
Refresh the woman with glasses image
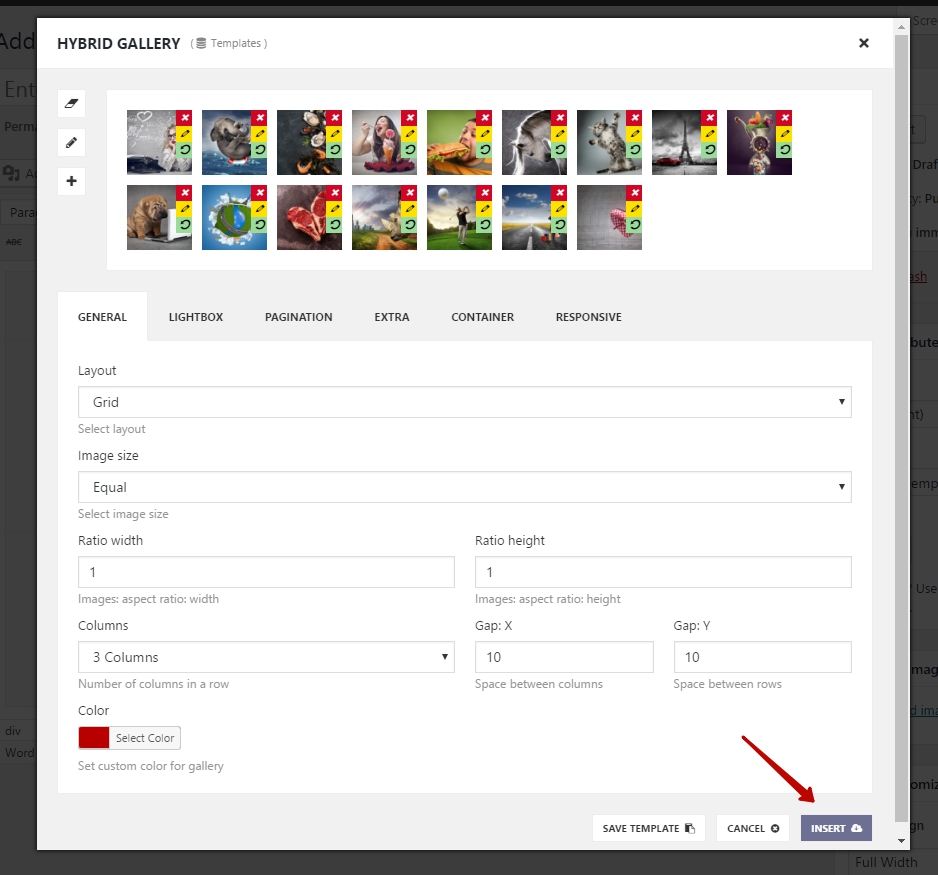click(x=184, y=150)
